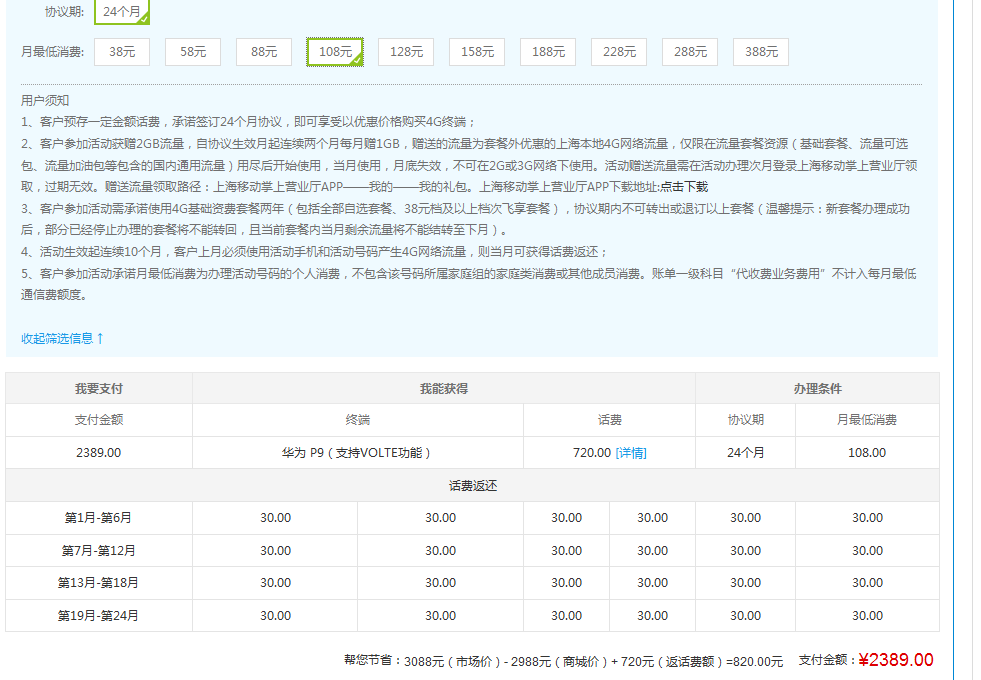Click the red ¥2389.00 payment amount
This screenshot has width=981, height=680.
[895, 660]
